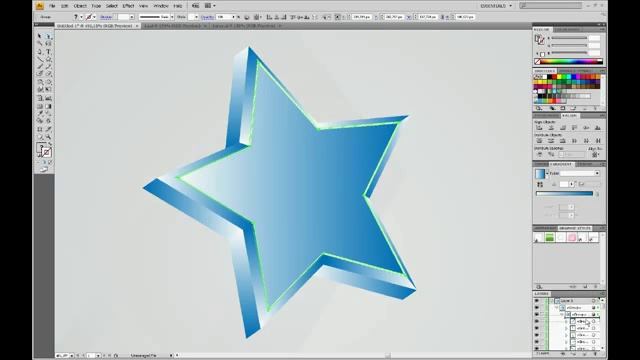Switch to the Graphic Styles panel tab
640x360 pixels.
pyautogui.click(x=574, y=228)
